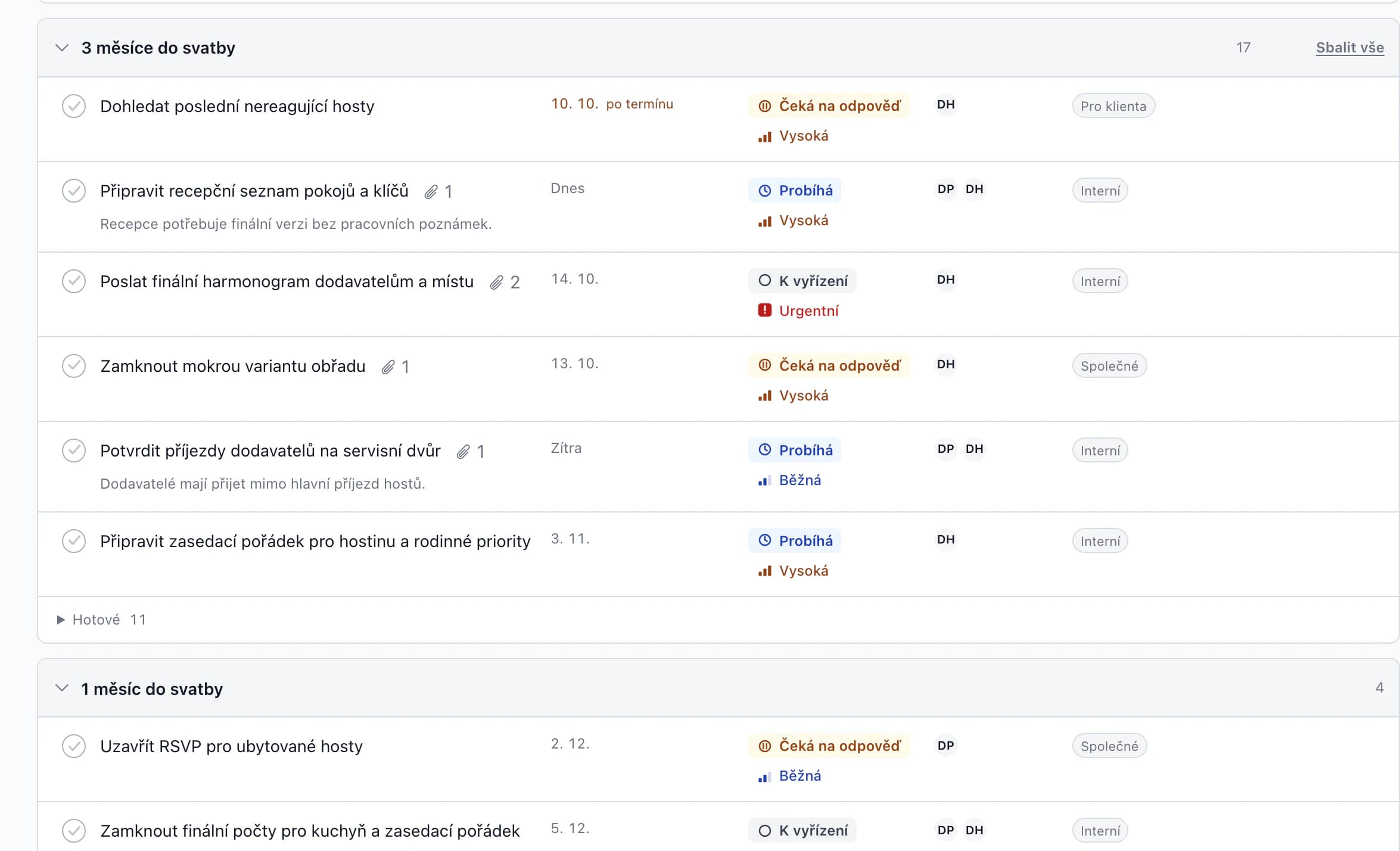
Task: Mark 'Potvrdit příjezdy dodavatelů na servisní dvůr' done
Action: point(74,451)
